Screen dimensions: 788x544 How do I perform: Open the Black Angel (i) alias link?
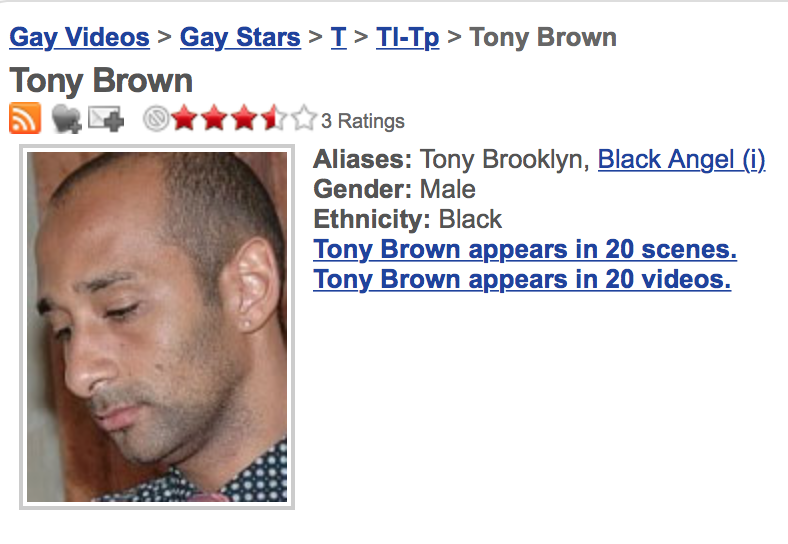click(681, 159)
